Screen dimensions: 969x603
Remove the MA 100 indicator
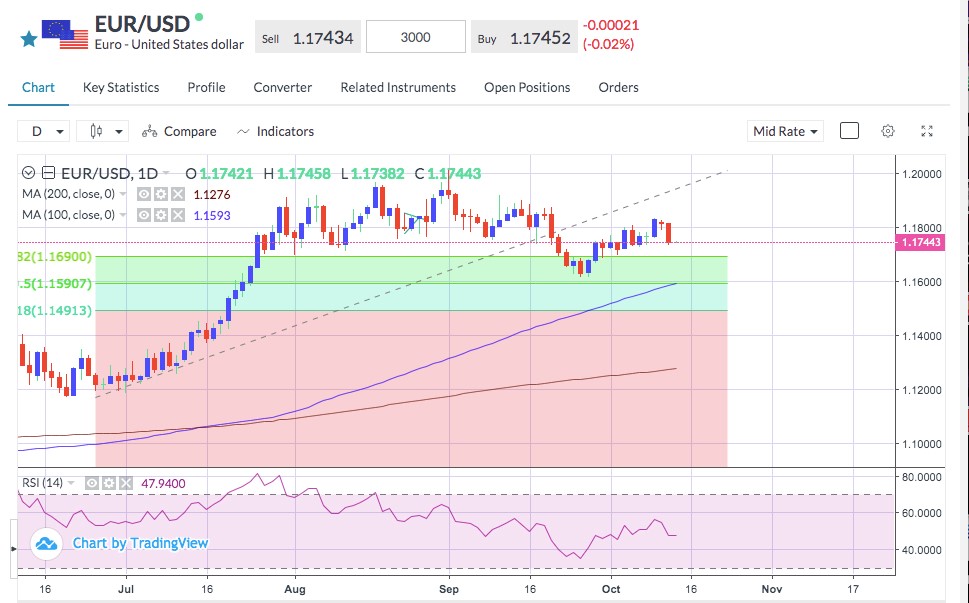(178, 215)
